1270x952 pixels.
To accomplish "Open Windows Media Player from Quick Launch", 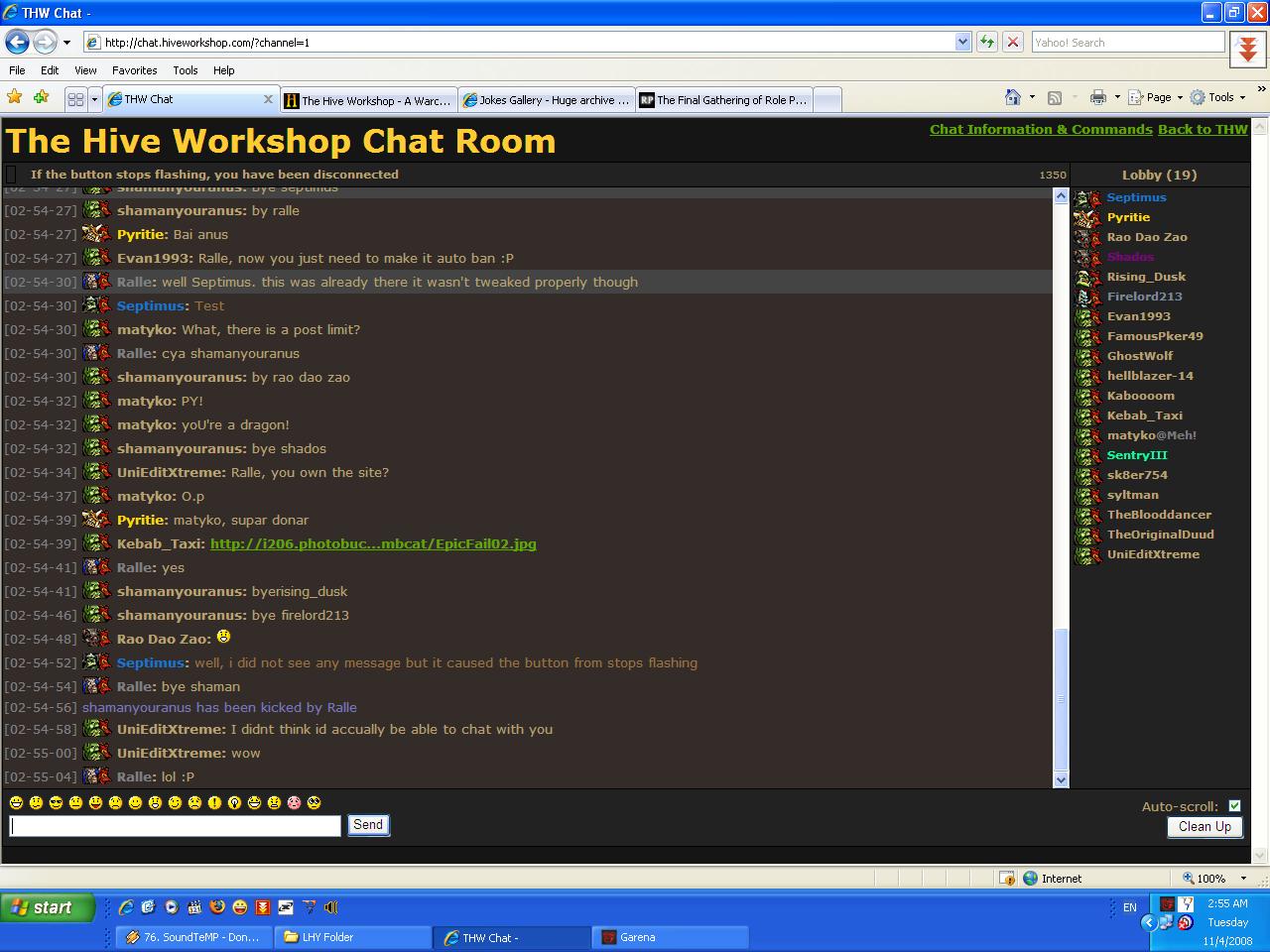I will click(172, 906).
